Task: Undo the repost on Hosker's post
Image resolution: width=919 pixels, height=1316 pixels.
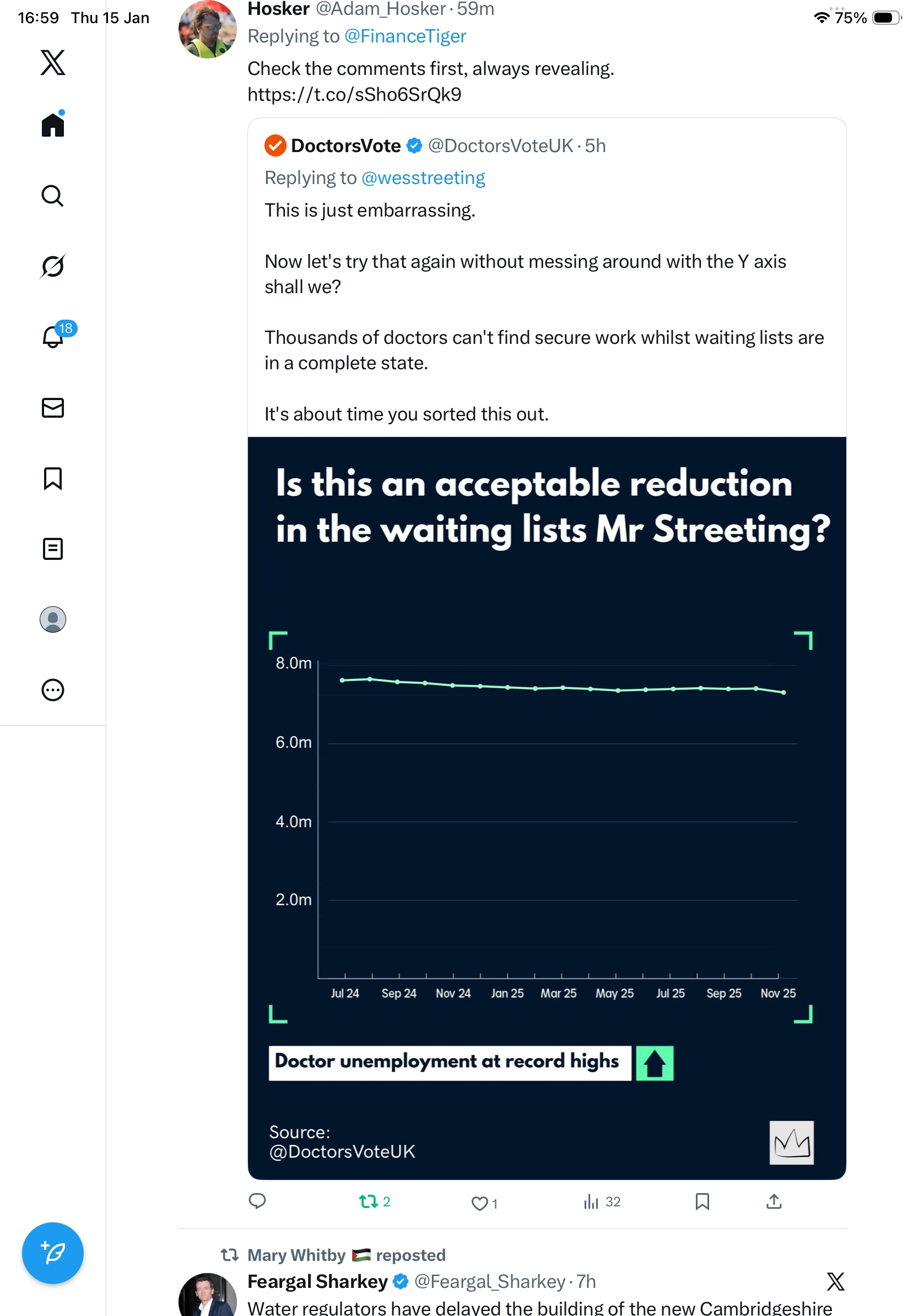Action: tap(369, 1201)
